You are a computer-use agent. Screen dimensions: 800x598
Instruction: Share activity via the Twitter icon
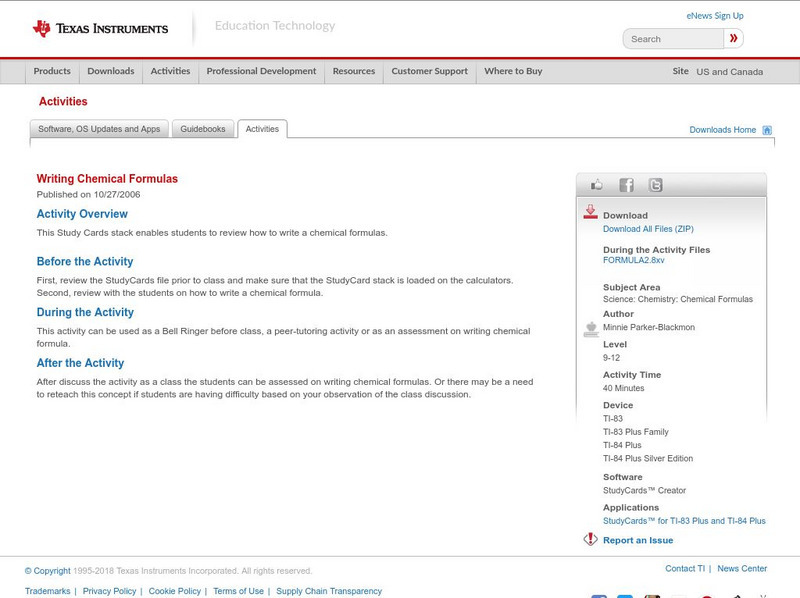coord(654,184)
